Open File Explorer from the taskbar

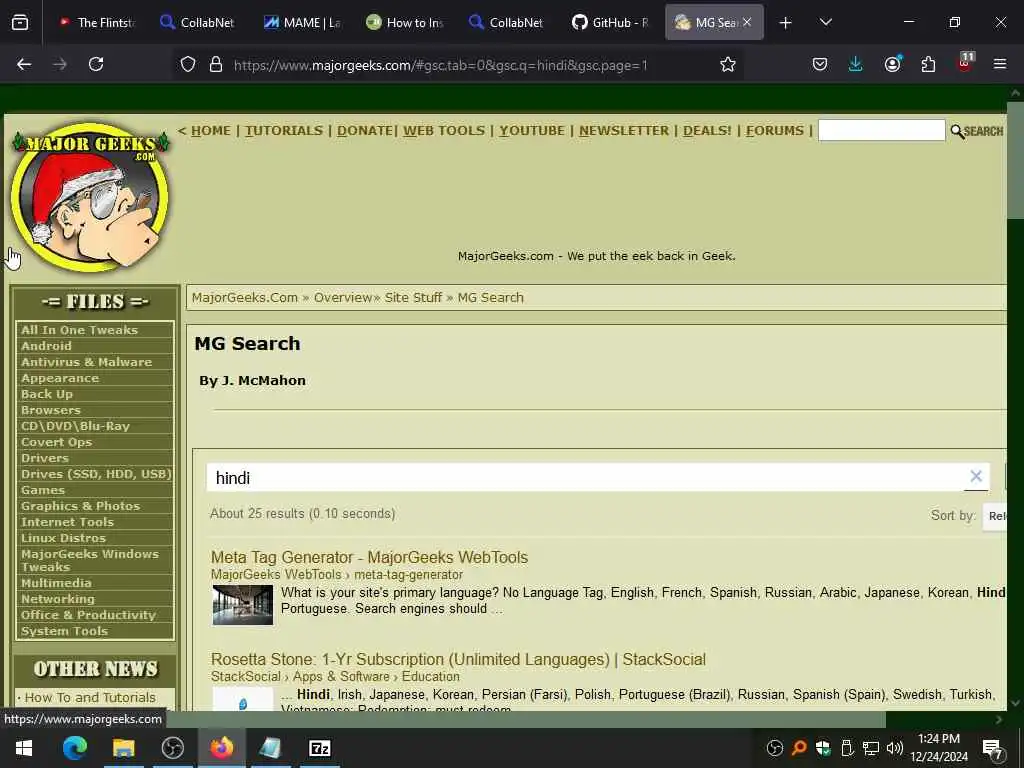123,748
